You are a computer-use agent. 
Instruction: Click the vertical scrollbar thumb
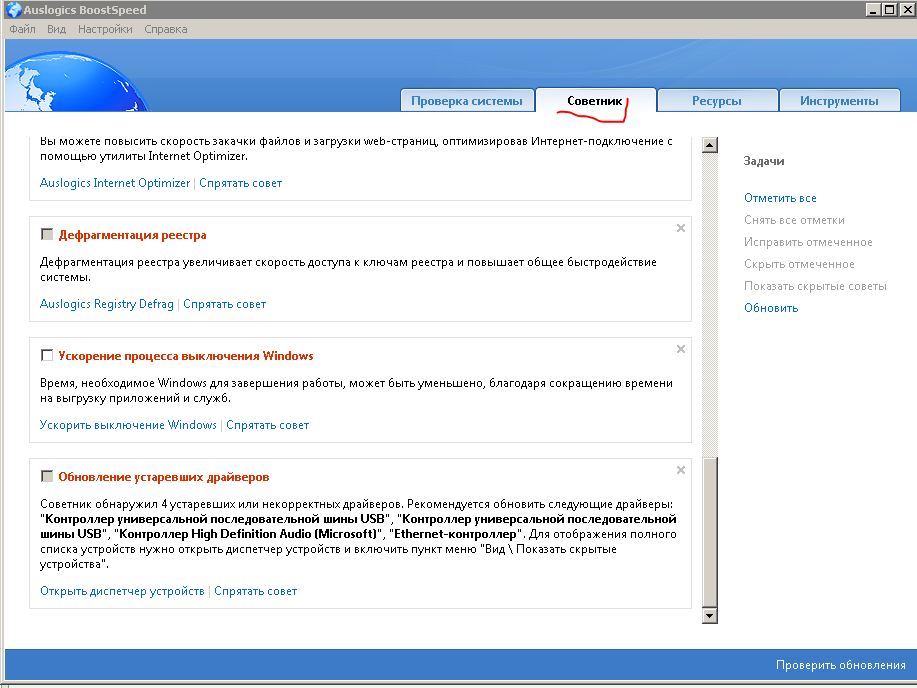(x=709, y=533)
